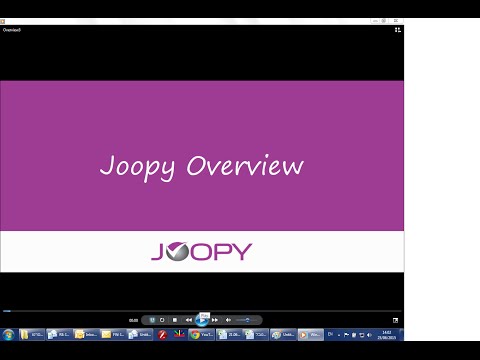
Task: Click the Media Player title bar icon
Action: [2, 21]
